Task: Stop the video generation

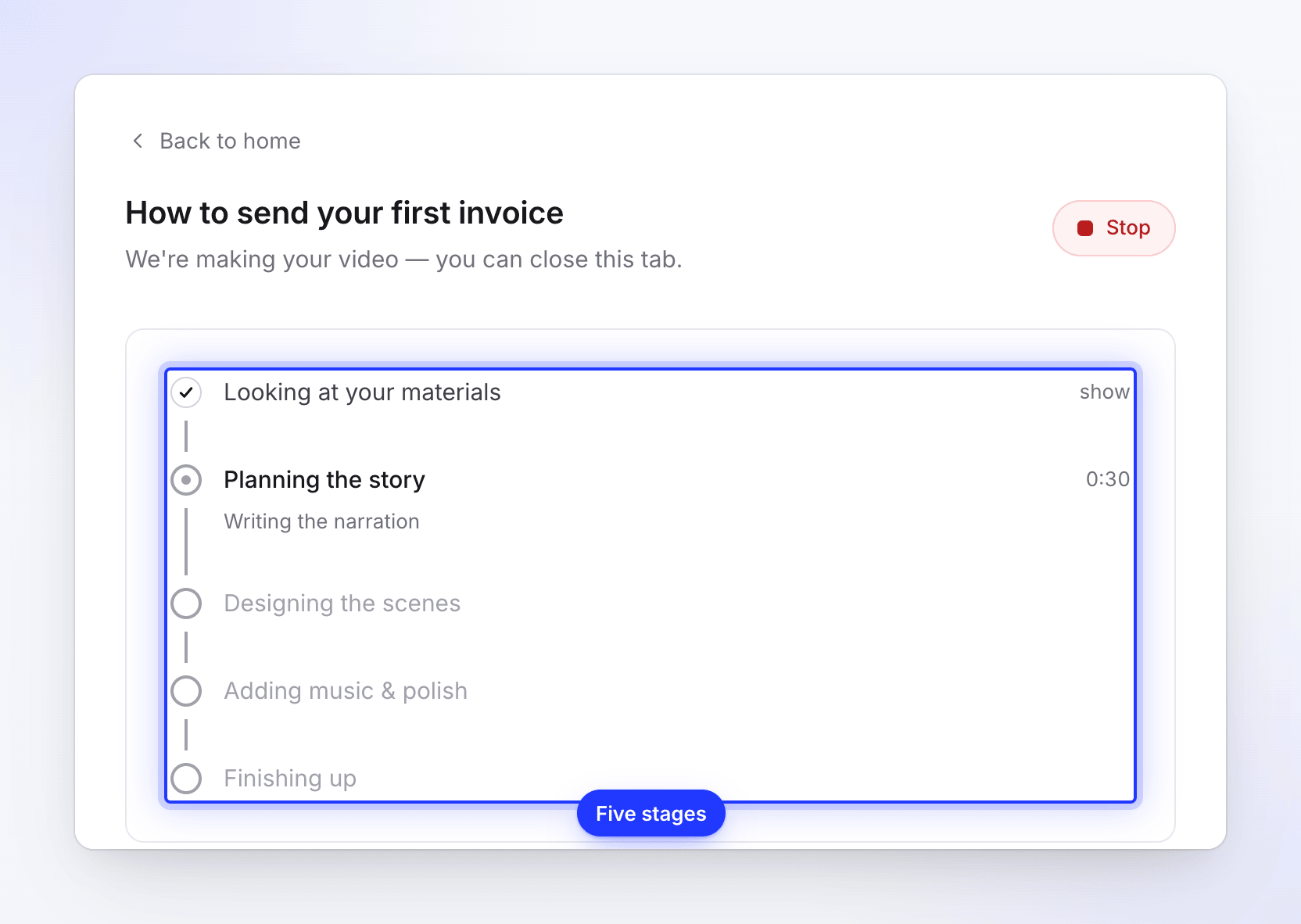Action: tap(1113, 228)
